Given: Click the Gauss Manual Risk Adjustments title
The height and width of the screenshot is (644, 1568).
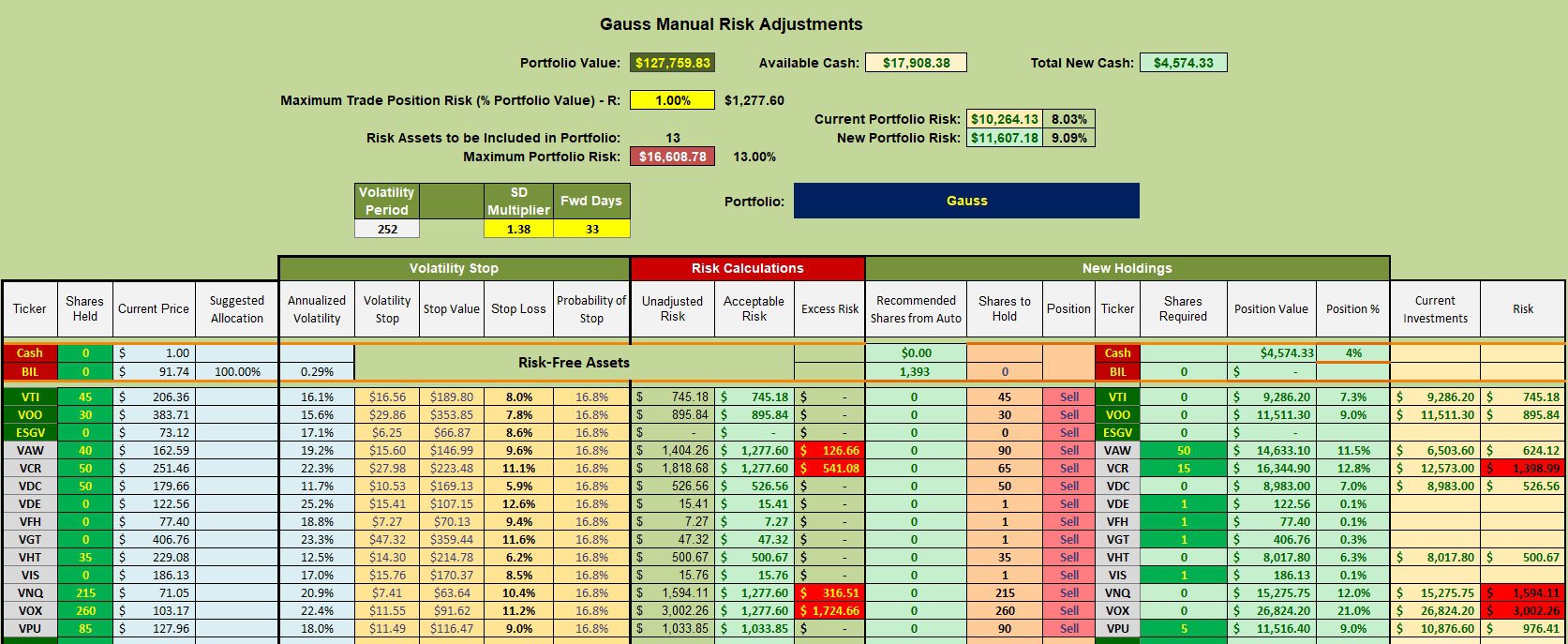Looking at the screenshot, I should pos(731,24).
